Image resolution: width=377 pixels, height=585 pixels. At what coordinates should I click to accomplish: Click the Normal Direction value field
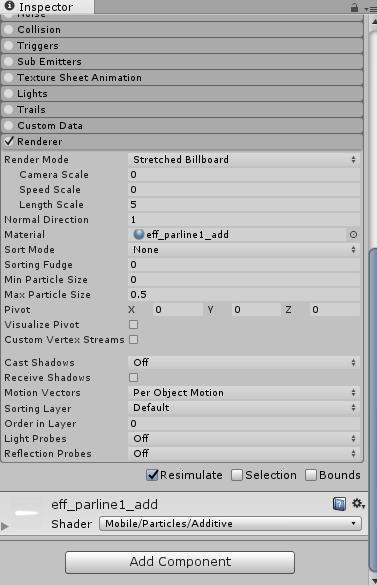244,219
